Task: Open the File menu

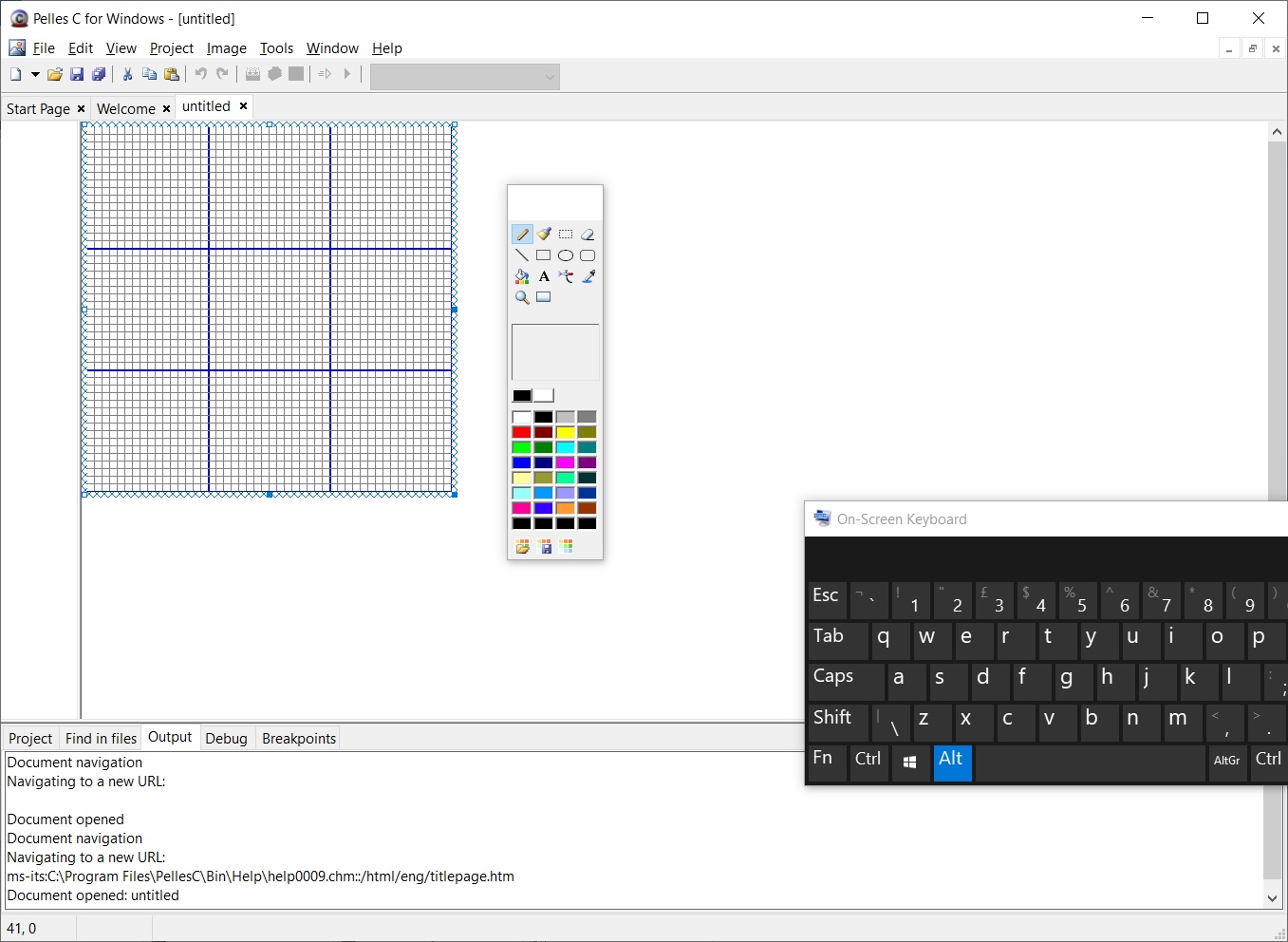Action: point(44,48)
